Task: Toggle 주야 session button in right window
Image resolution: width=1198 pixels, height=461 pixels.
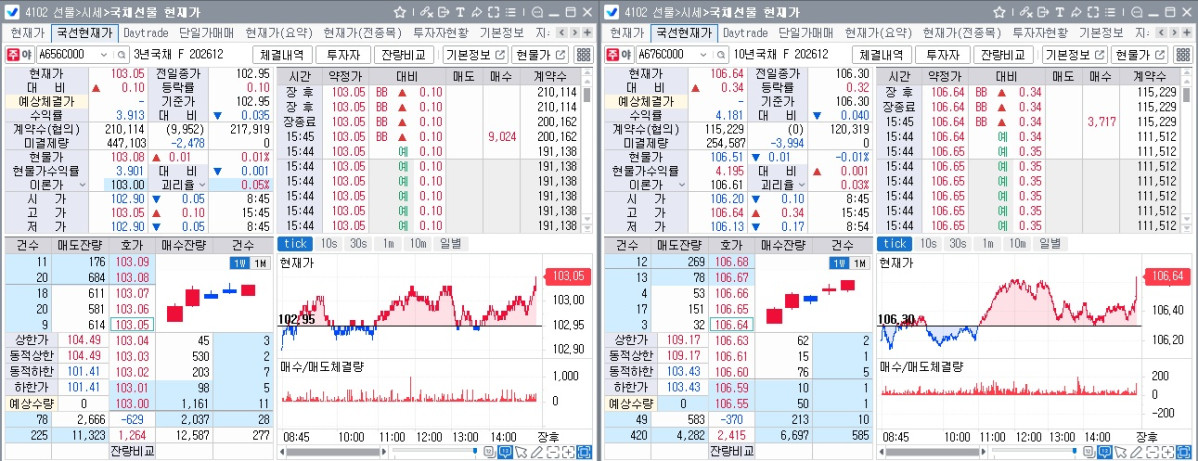Action: coord(619,55)
